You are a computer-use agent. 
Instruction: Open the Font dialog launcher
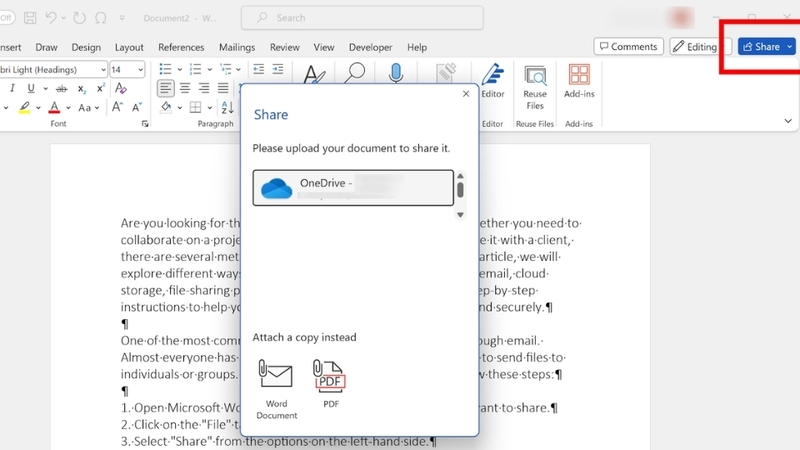click(145, 123)
